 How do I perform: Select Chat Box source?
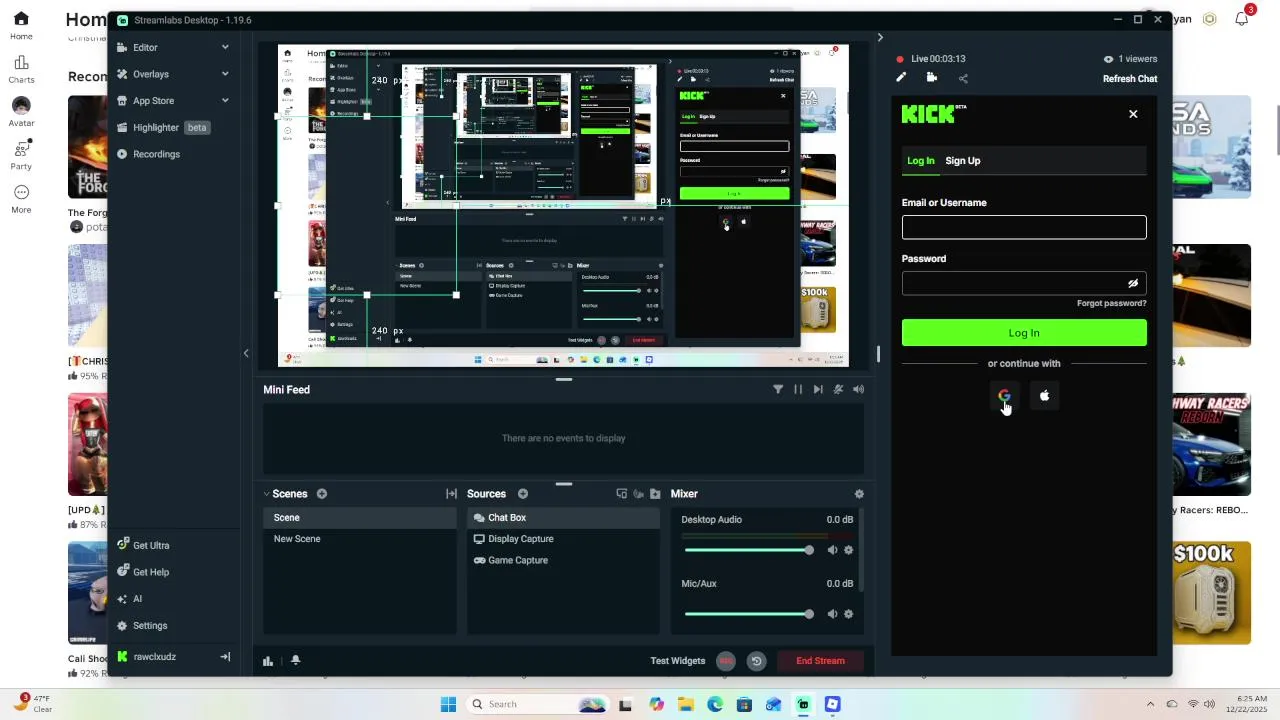point(564,518)
